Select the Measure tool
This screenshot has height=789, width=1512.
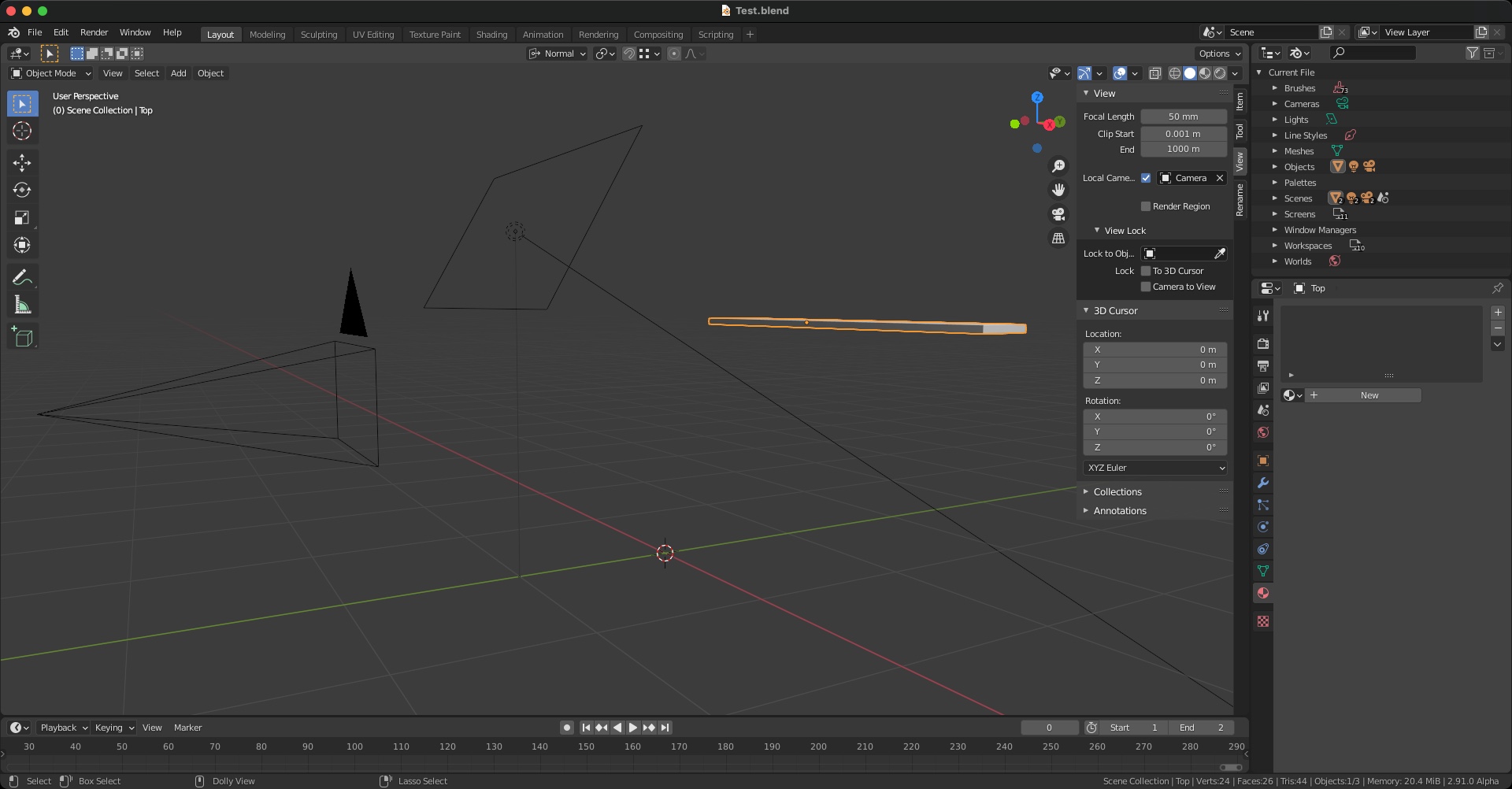point(22,305)
